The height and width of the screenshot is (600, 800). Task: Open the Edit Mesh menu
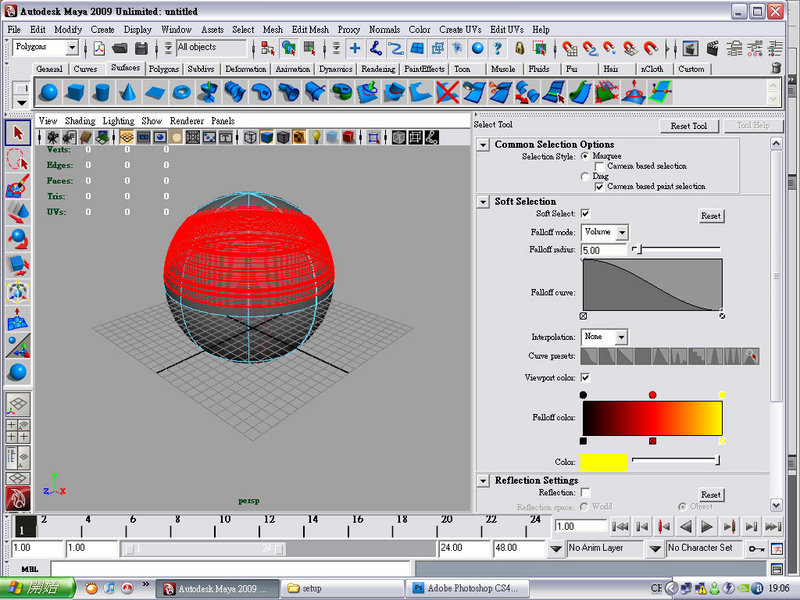[x=310, y=30]
